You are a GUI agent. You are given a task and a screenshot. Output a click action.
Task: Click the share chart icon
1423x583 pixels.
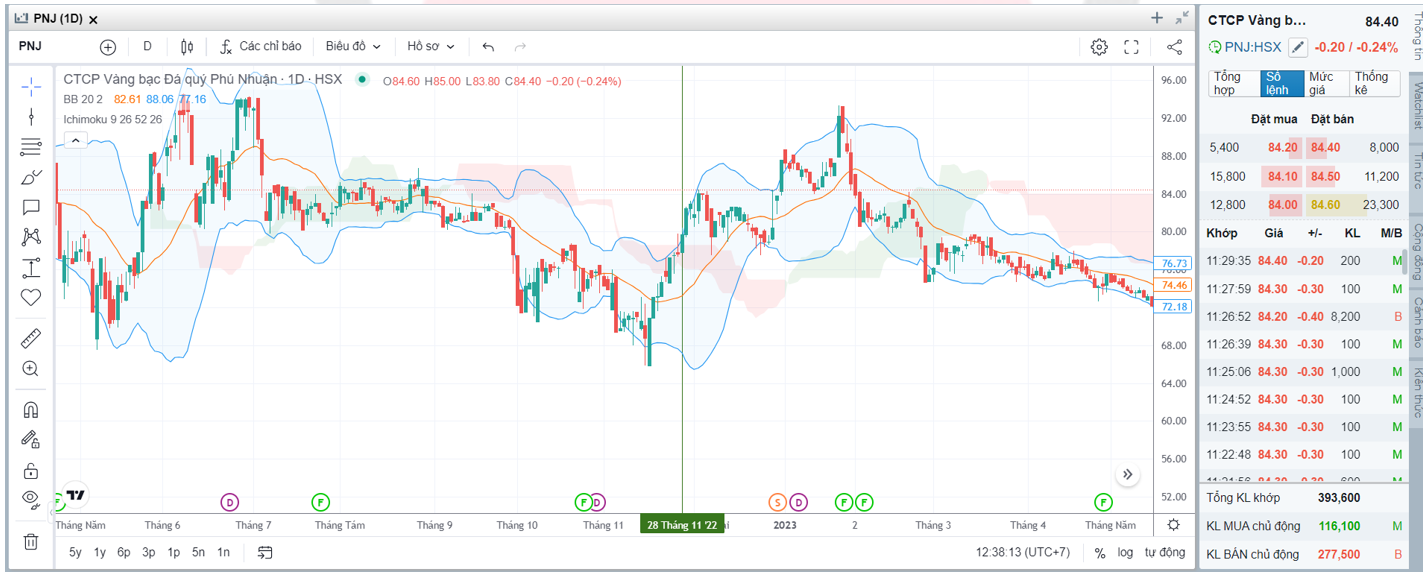click(x=1175, y=46)
